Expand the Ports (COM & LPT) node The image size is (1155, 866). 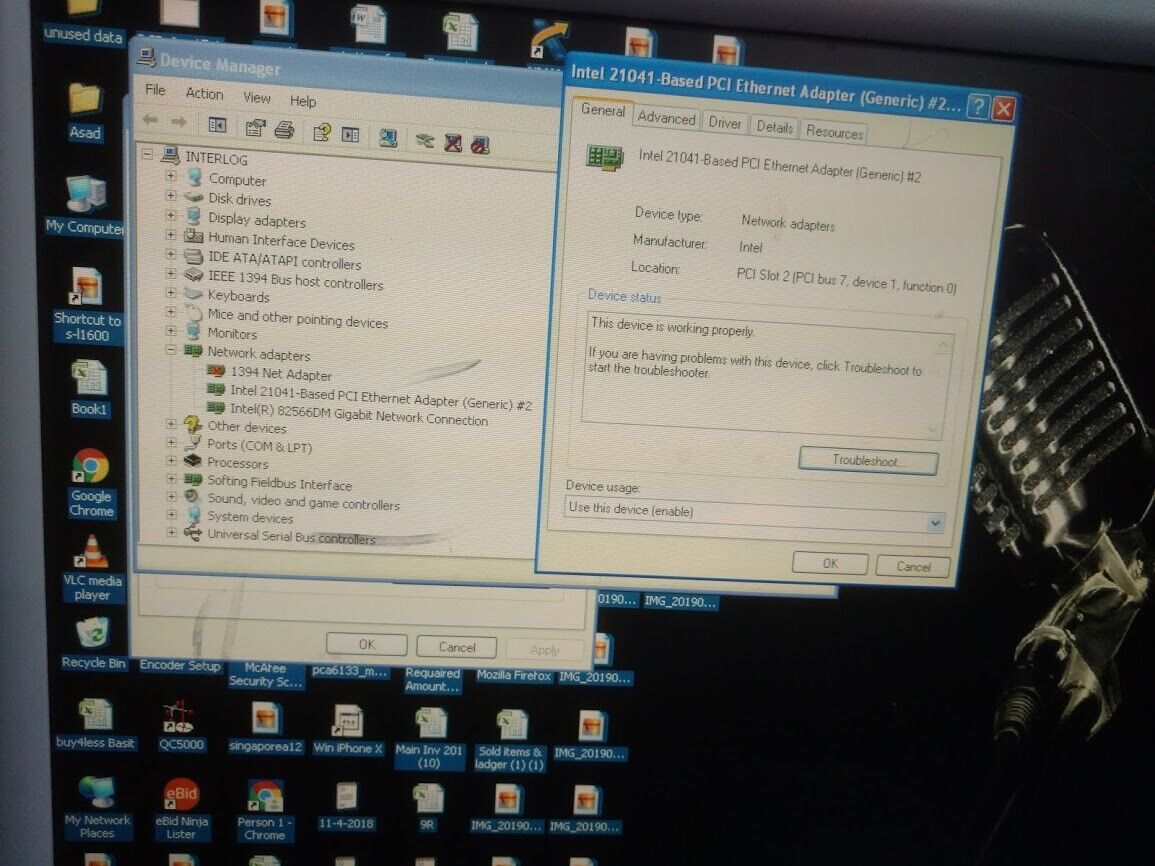click(171, 443)
